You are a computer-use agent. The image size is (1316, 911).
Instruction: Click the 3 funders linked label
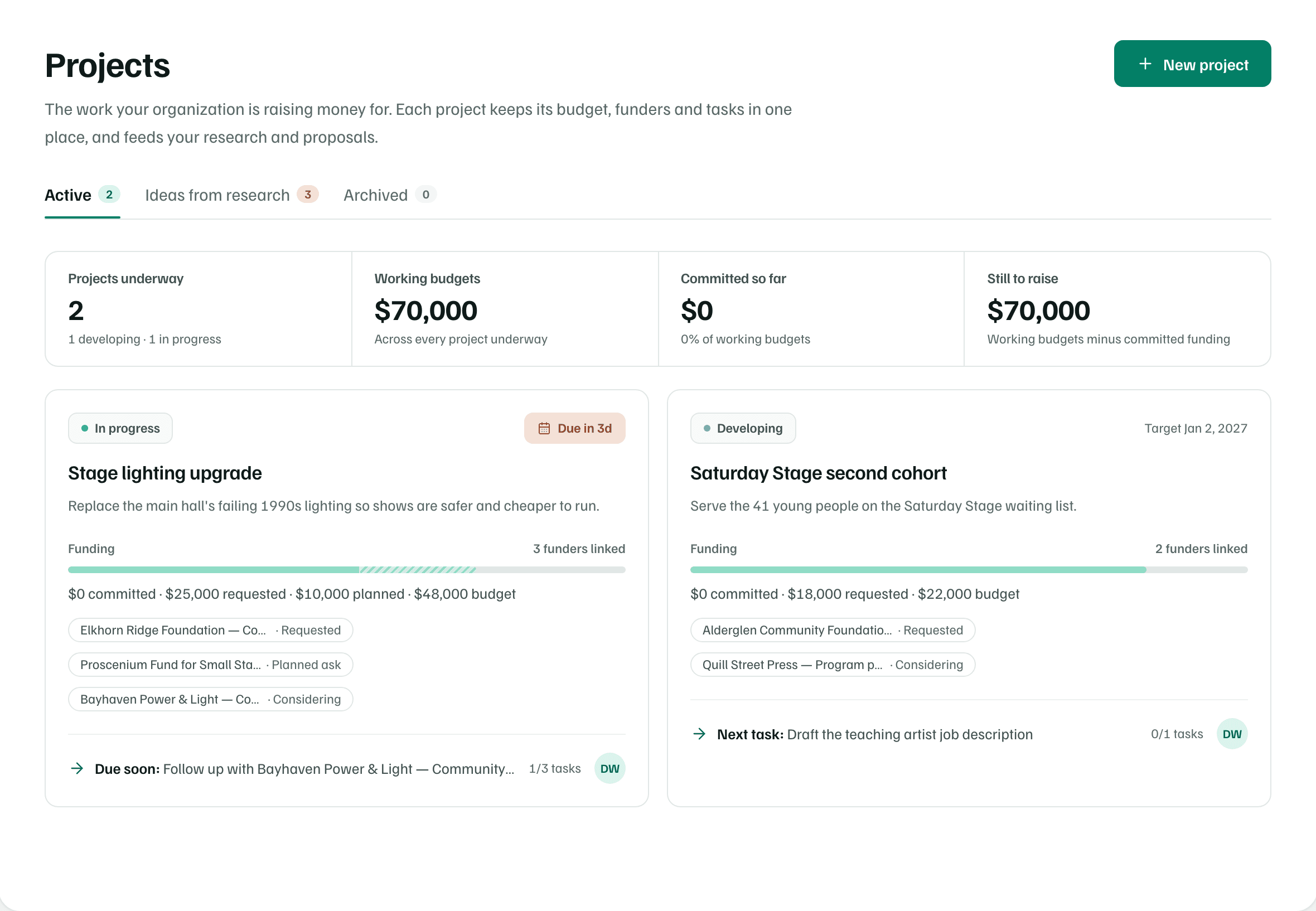[x=579, y=549]
